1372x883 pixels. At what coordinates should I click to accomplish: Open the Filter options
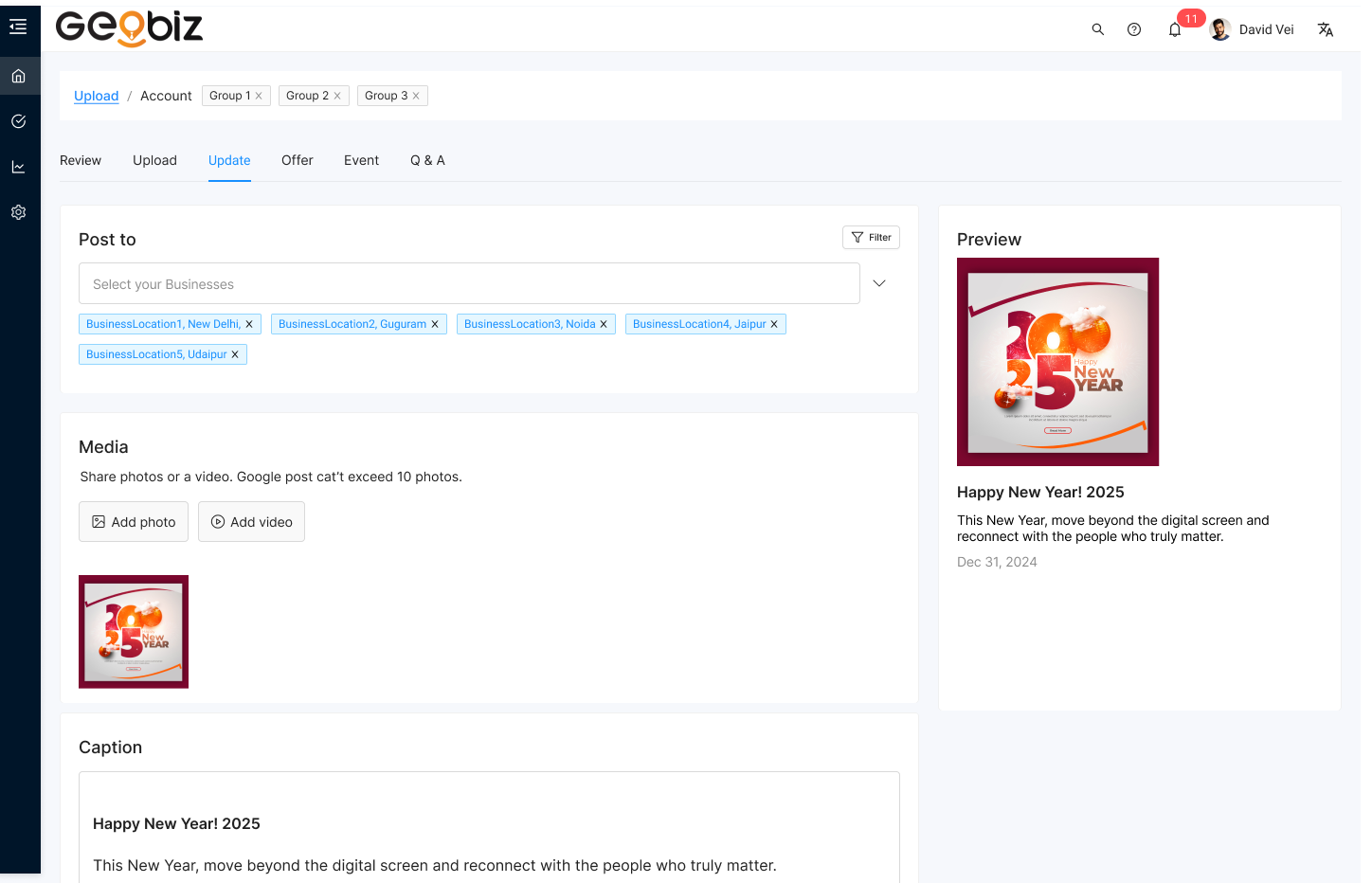[x=871, y=238]
